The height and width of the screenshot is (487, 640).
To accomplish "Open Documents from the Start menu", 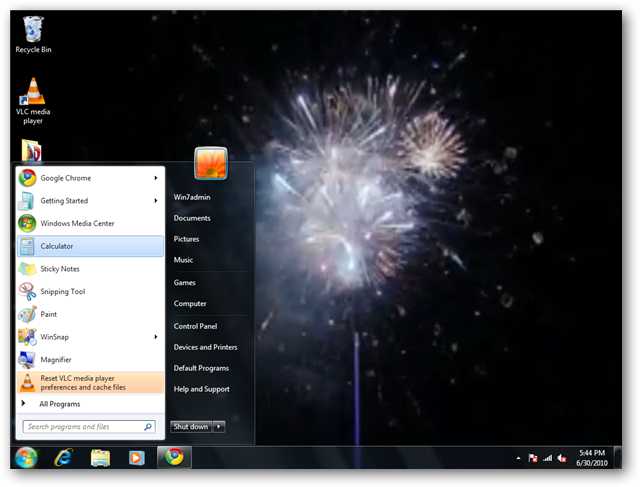I will click(192, 218).
